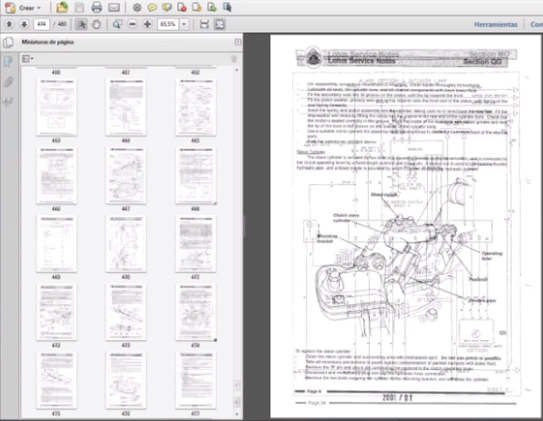The width and height of the screenshot is (543, 421).
Task: Go to previous page with up arrow
Action: click(9, 24)
